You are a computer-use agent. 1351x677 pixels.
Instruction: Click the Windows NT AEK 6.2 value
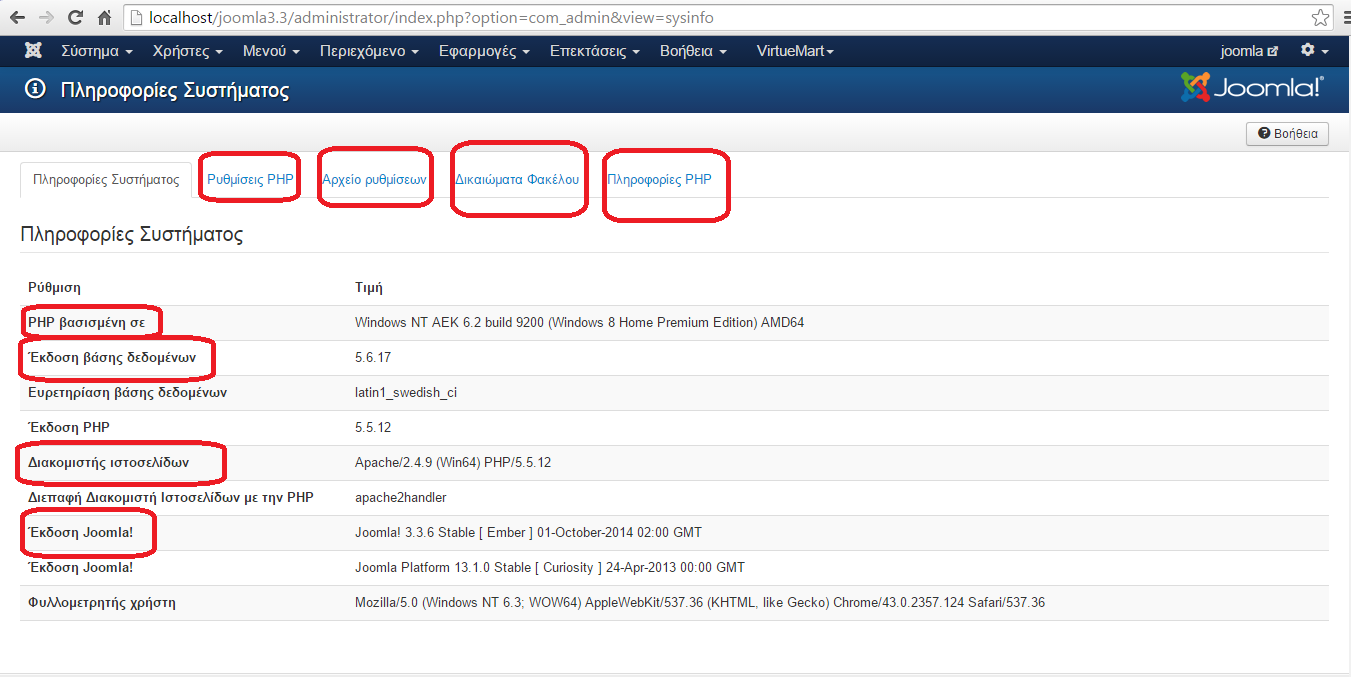click(x=579, y=323)
